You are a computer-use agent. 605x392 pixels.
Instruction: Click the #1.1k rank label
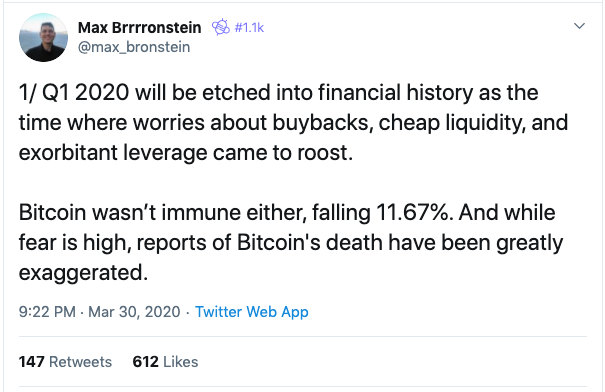point(249,27)
